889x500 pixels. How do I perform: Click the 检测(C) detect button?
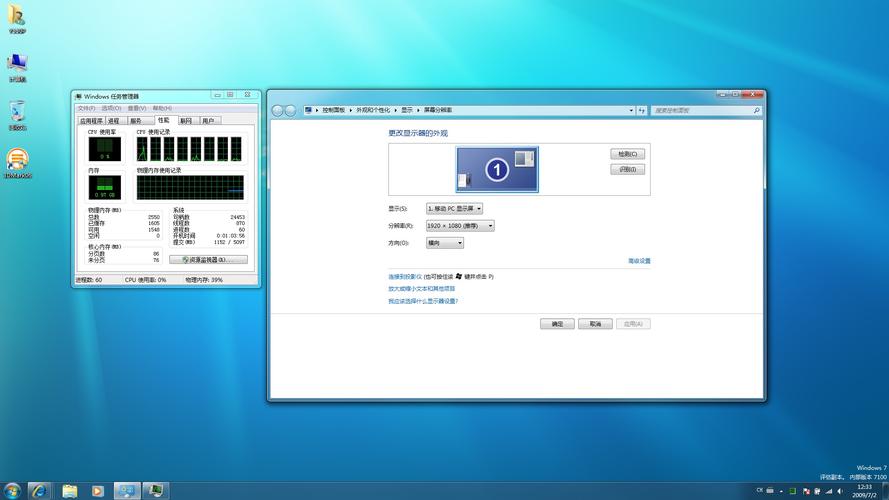627,154
